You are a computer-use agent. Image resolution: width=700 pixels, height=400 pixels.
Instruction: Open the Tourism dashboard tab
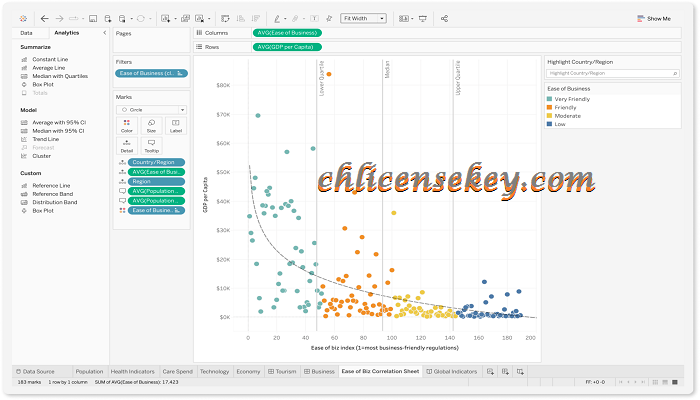(x=282, y=371)
